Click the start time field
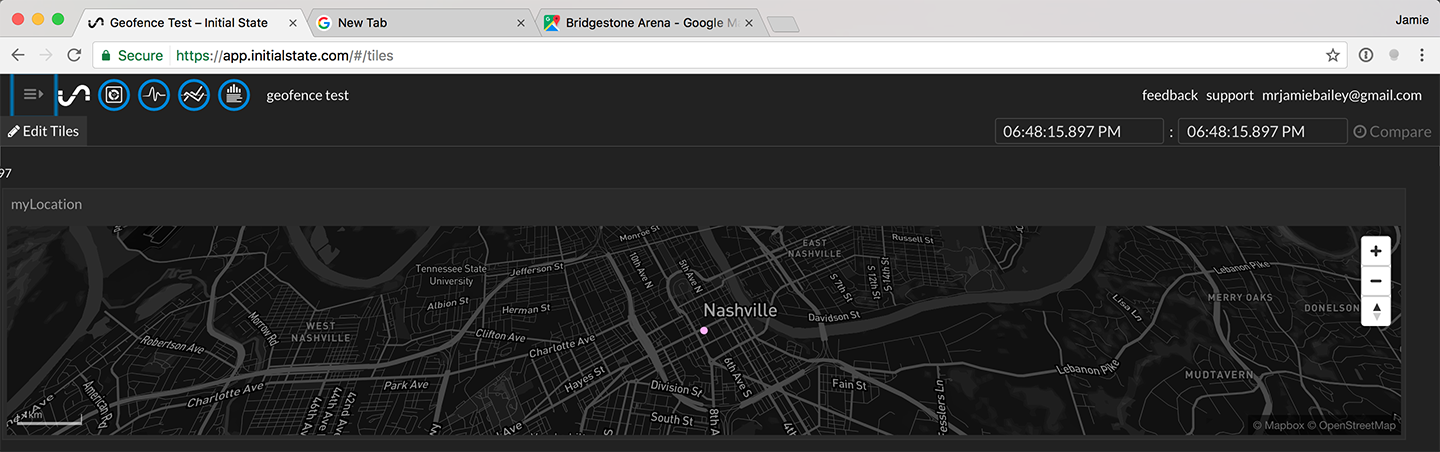The image size is (1440, 452). (x=1079, y=131)
